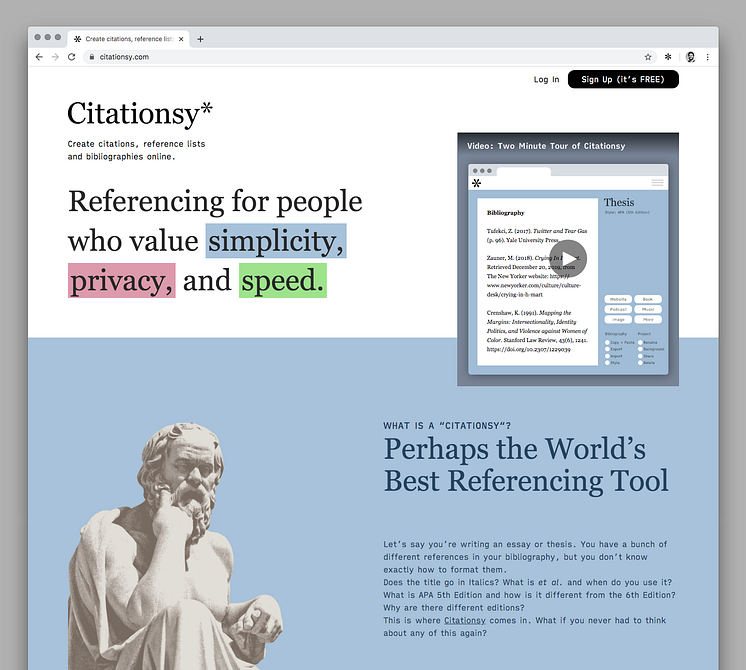This screenshot has width=746, height=670.
Task: Click the Image pill in video preview
Action: (x=618, y=320)
